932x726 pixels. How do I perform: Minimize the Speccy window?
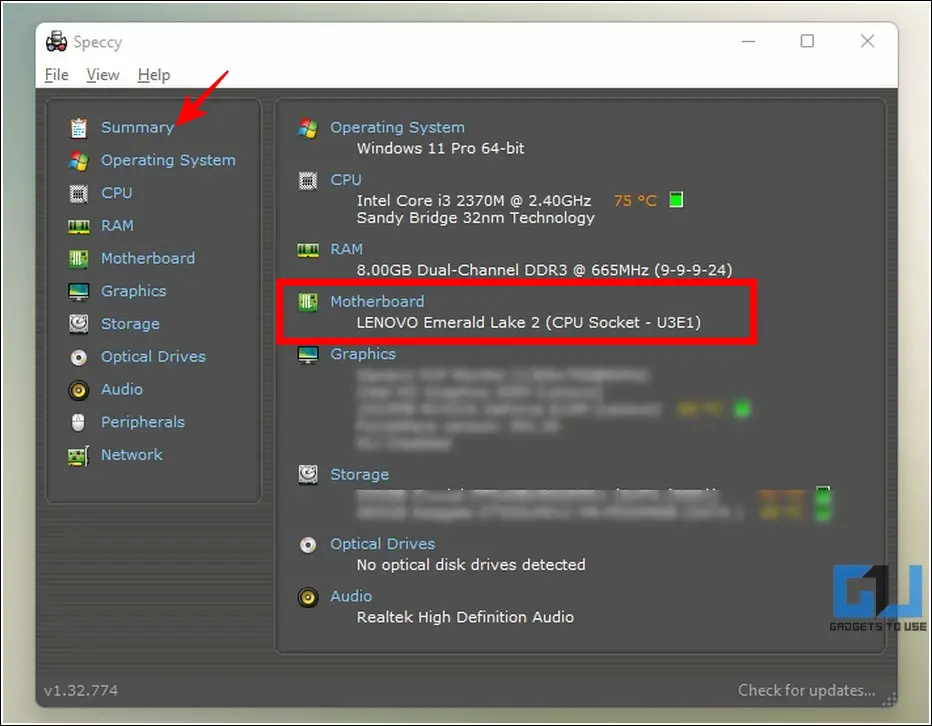(748, 42)
